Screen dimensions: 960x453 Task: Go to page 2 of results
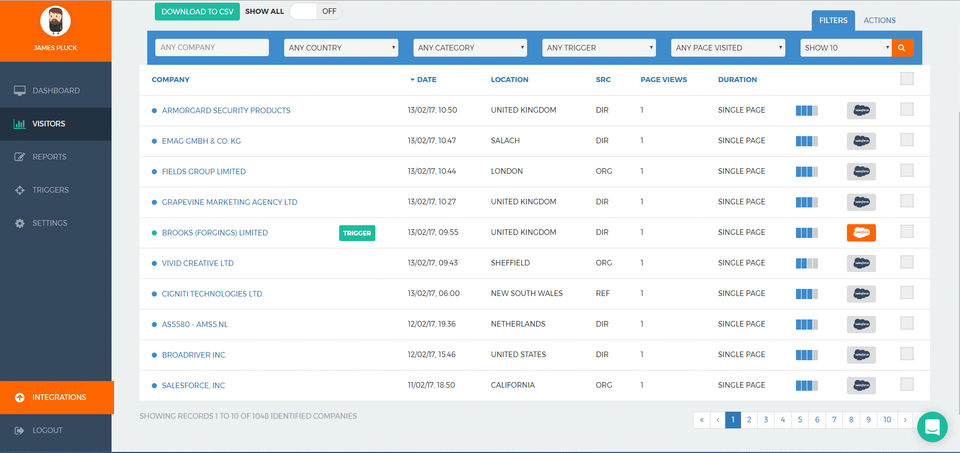pyautogui.click(x=749, y=420)
